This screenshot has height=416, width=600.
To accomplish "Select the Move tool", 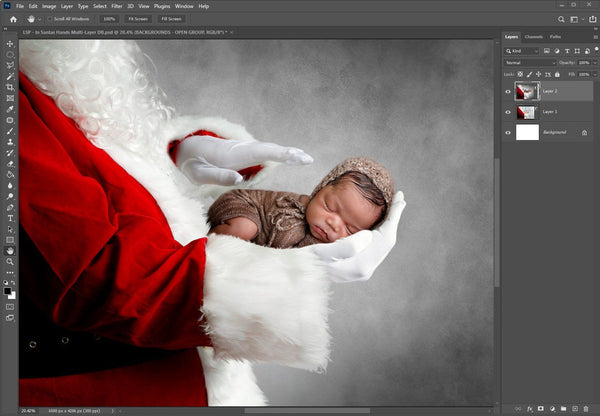I will 10,43.
